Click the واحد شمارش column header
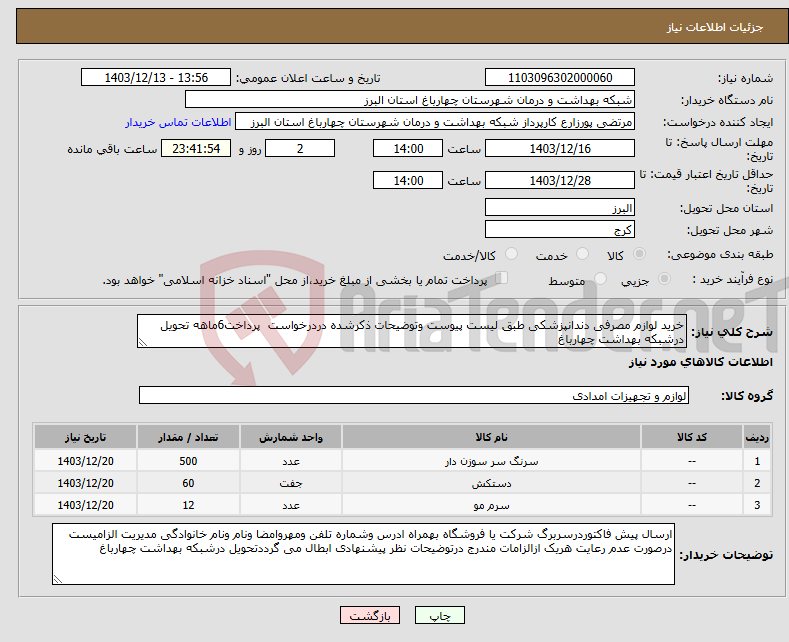The image size is (789, 642). pos(291,437)
